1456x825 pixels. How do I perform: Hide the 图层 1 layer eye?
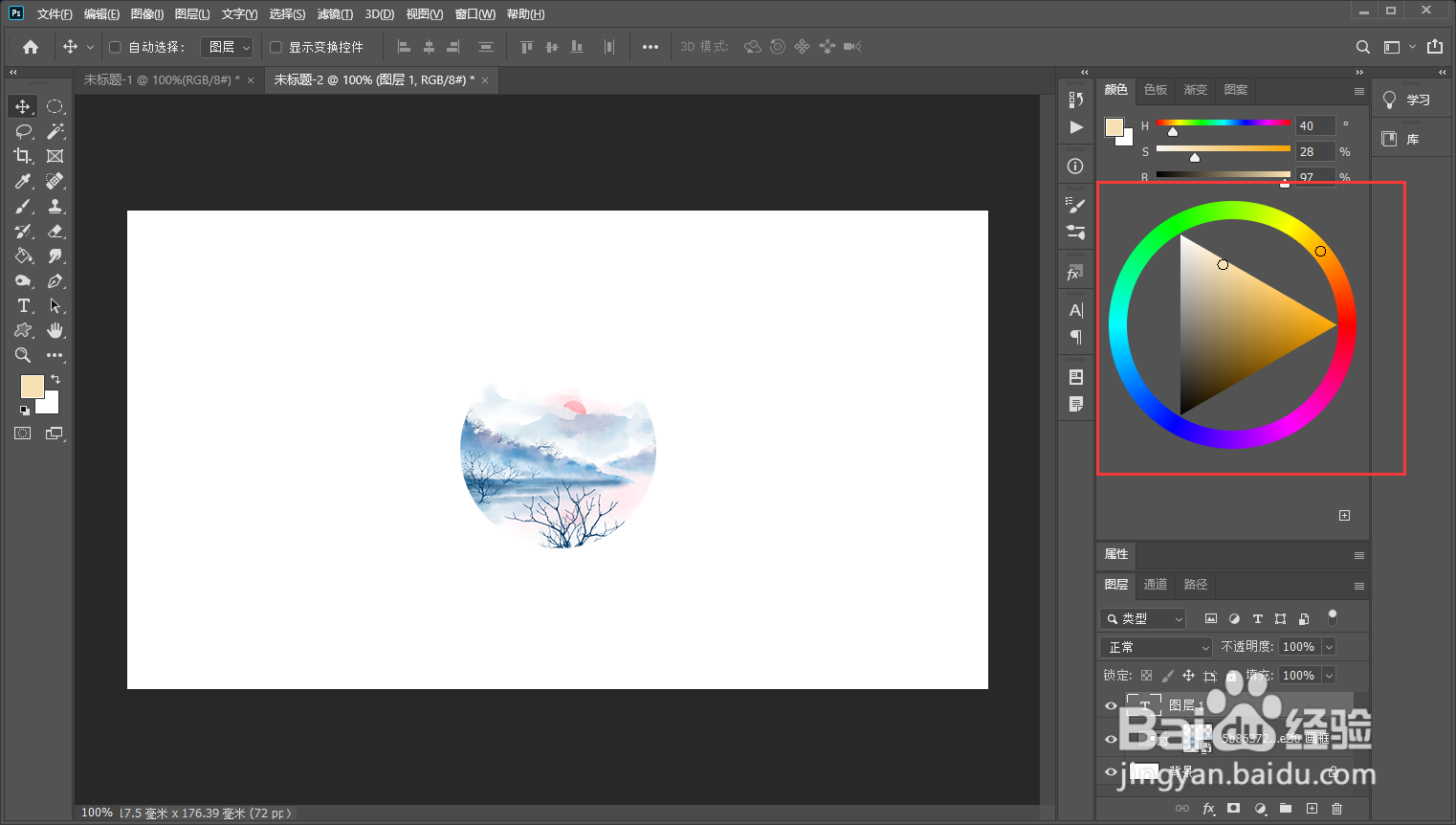[x=1111, y=706]
